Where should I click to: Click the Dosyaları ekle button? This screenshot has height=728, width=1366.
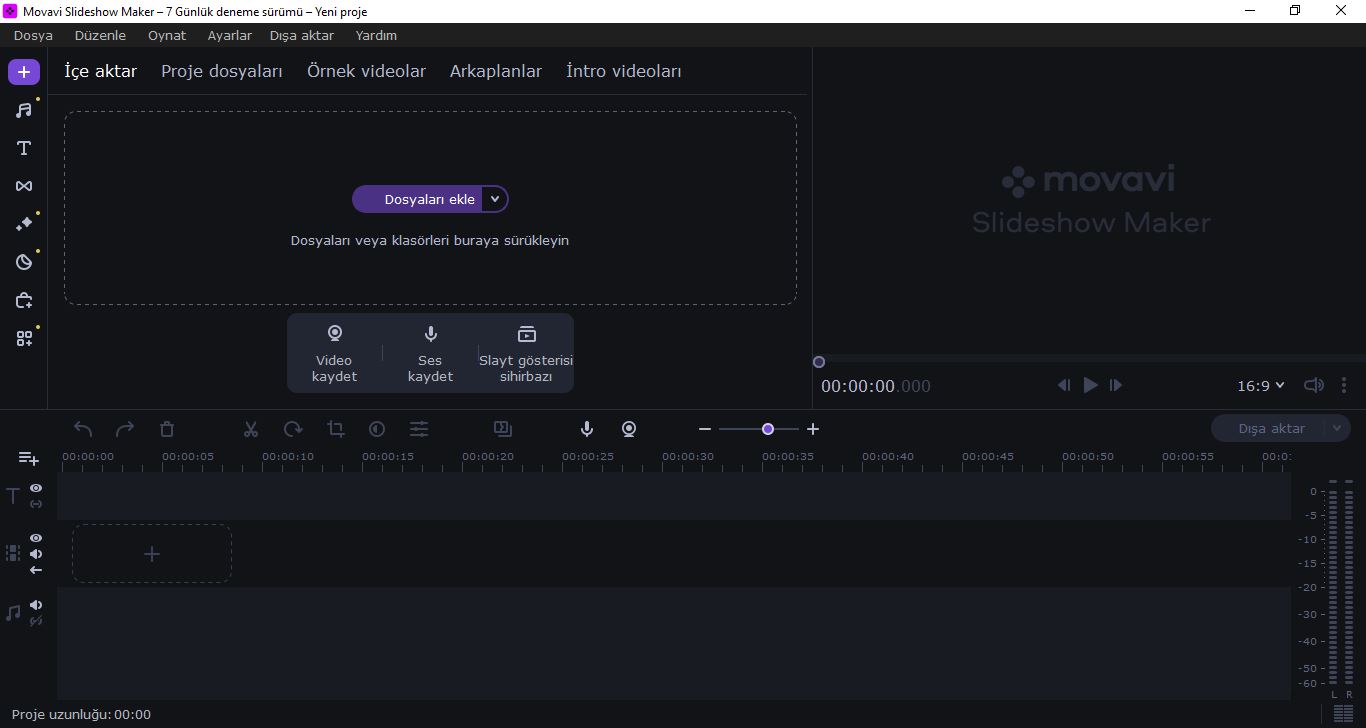418,199
